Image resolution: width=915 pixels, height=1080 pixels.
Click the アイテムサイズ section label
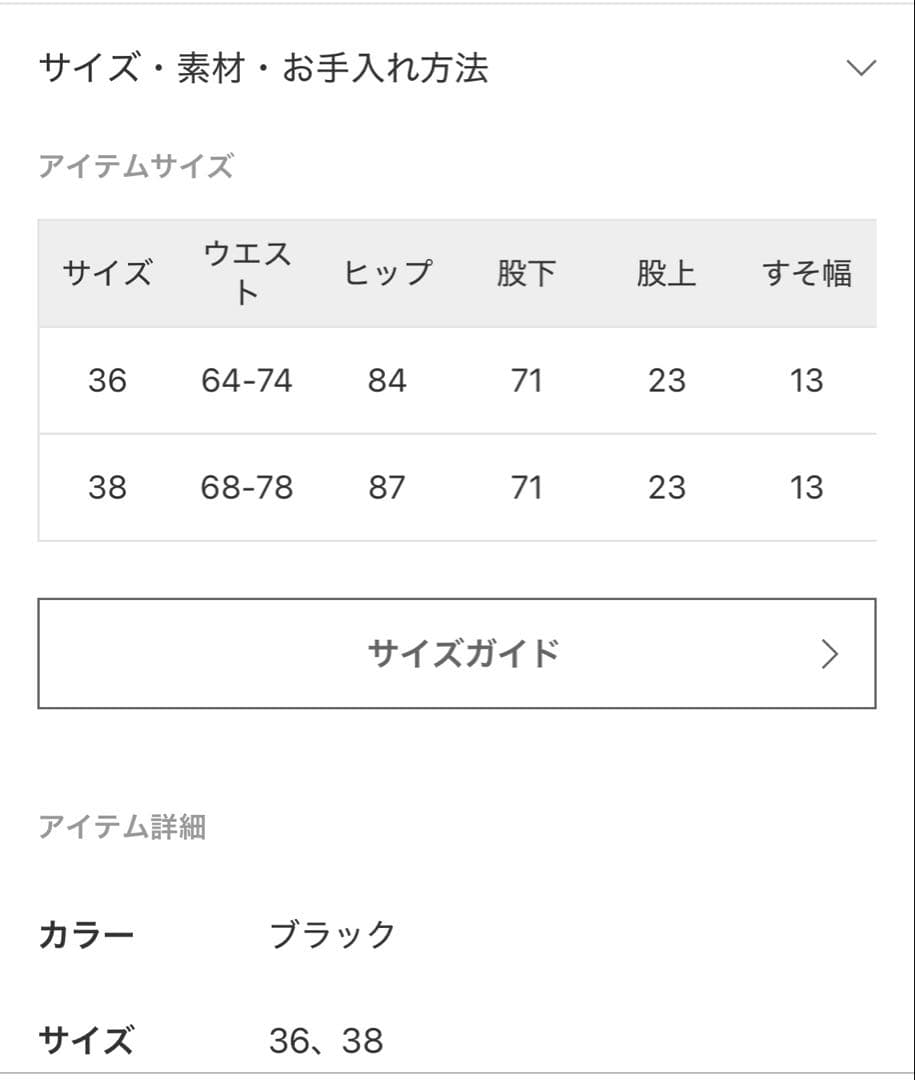coord(136,166)
